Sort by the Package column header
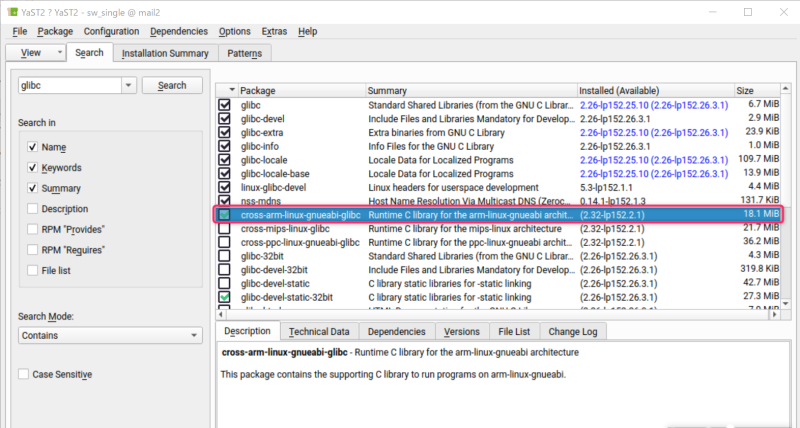 (302, 90)
